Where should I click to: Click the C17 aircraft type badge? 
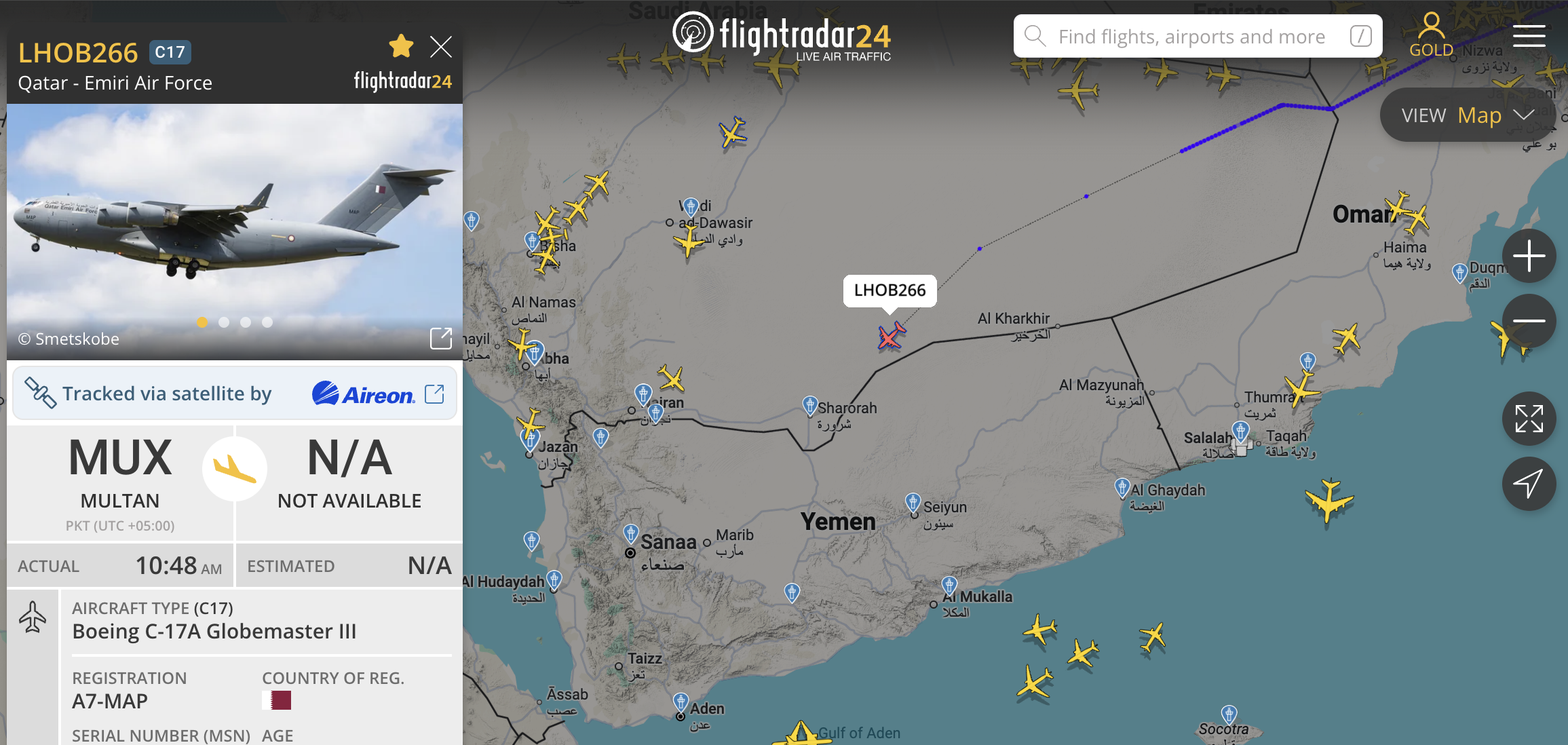pyautogui.click(x=170, y=52)
